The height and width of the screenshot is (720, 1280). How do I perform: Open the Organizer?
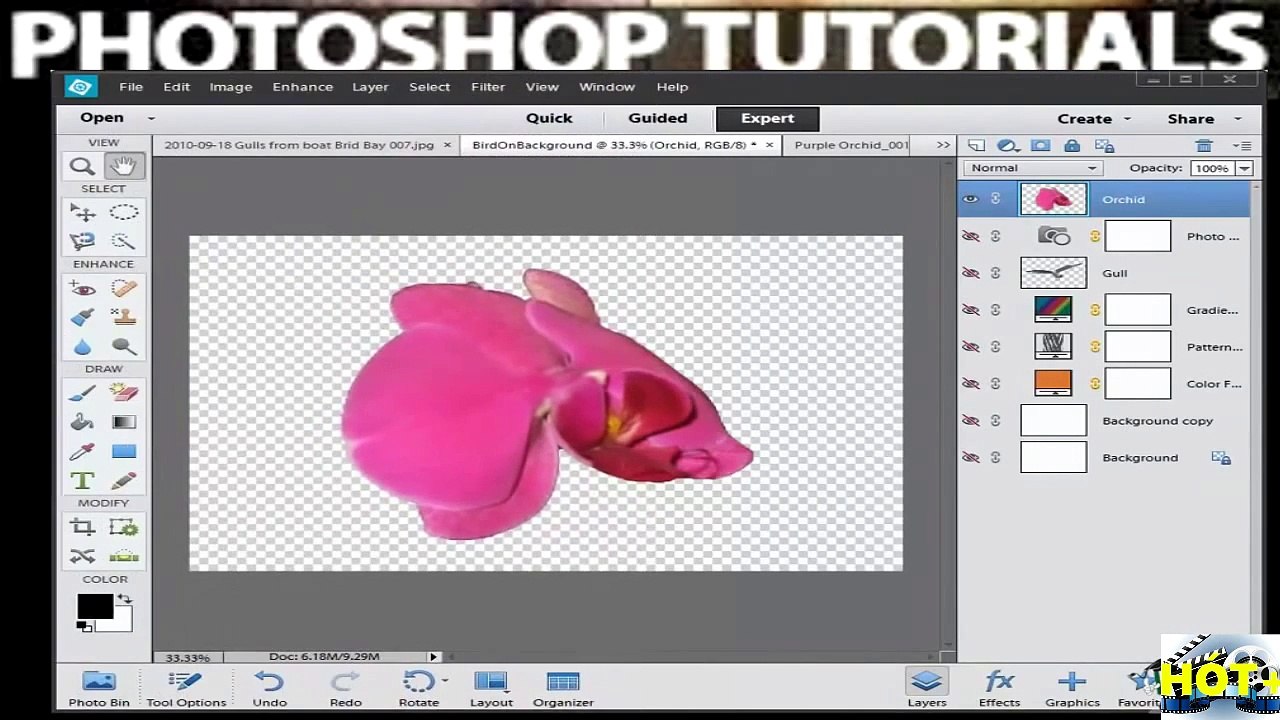pyautogui.click(x=563, y=689)
